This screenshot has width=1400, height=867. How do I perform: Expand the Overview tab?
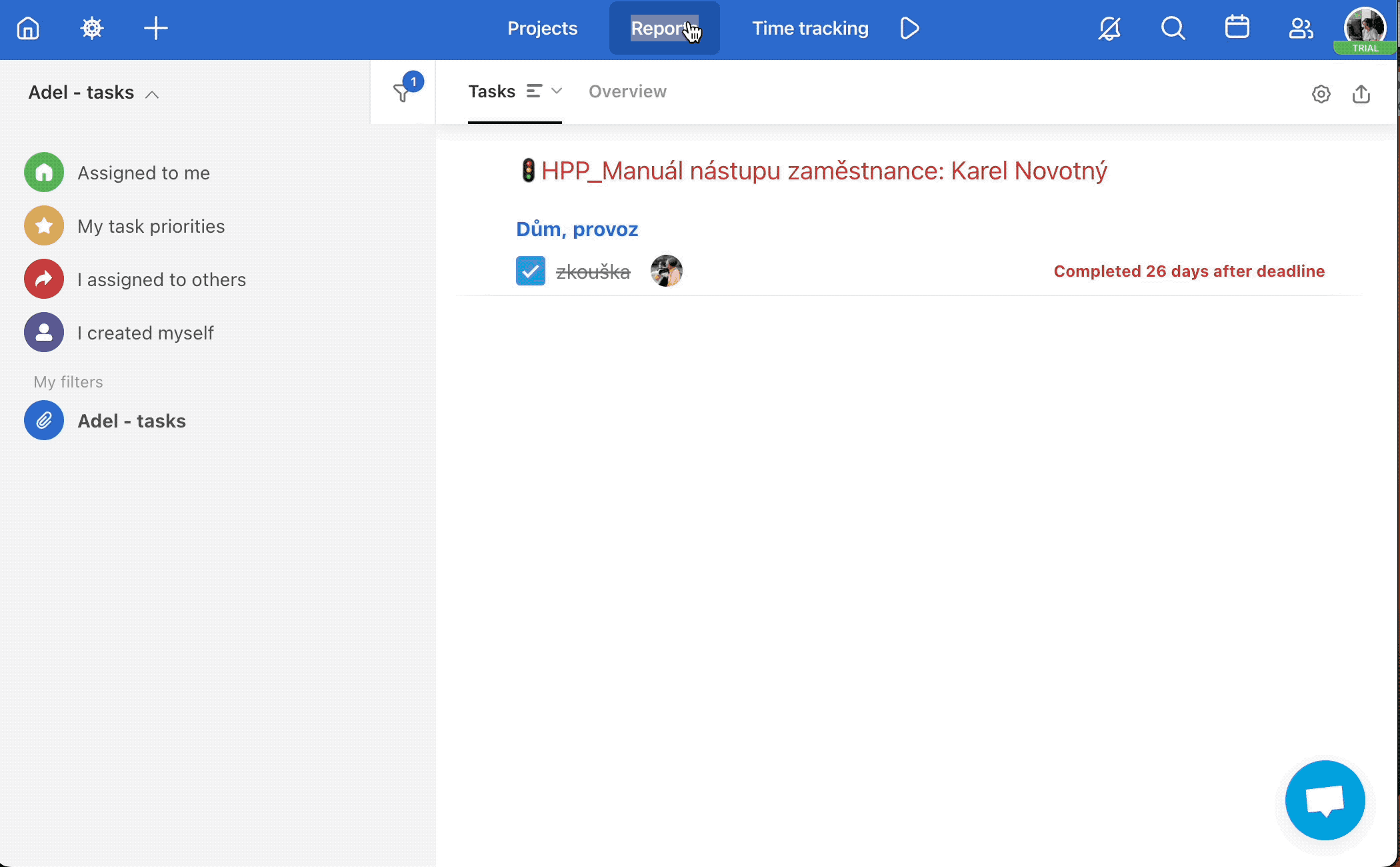click(x=627, y=91)
